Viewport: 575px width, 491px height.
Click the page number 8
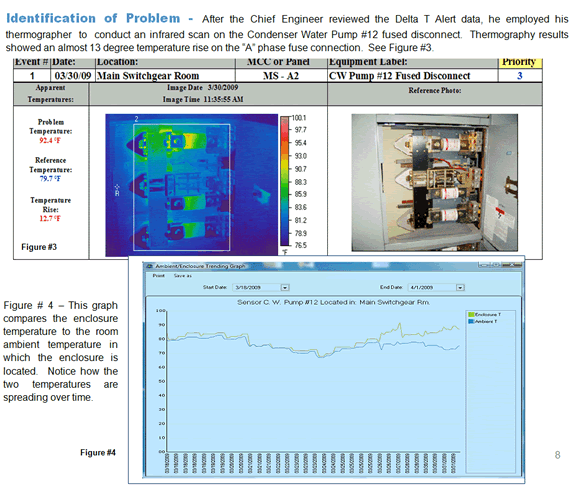click(557, 455)
